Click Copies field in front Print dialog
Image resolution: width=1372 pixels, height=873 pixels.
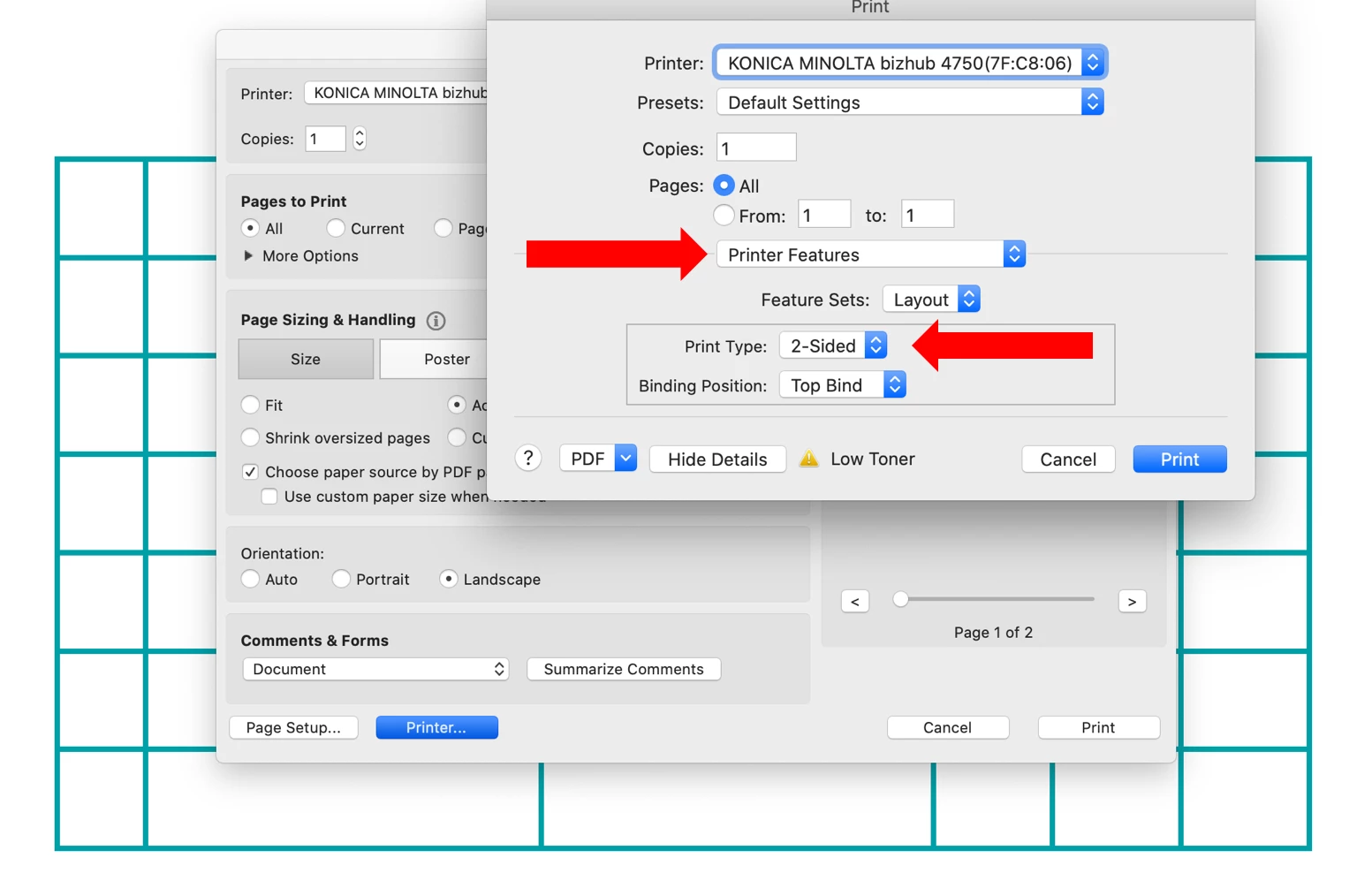point(756,148)
